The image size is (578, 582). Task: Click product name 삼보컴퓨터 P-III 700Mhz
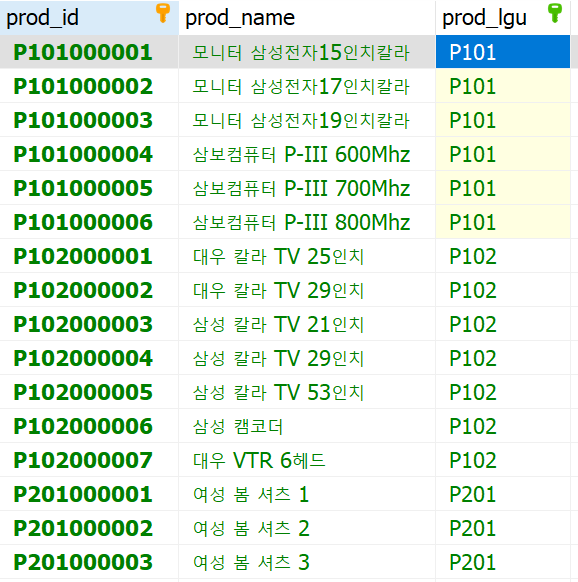(301, 188)
